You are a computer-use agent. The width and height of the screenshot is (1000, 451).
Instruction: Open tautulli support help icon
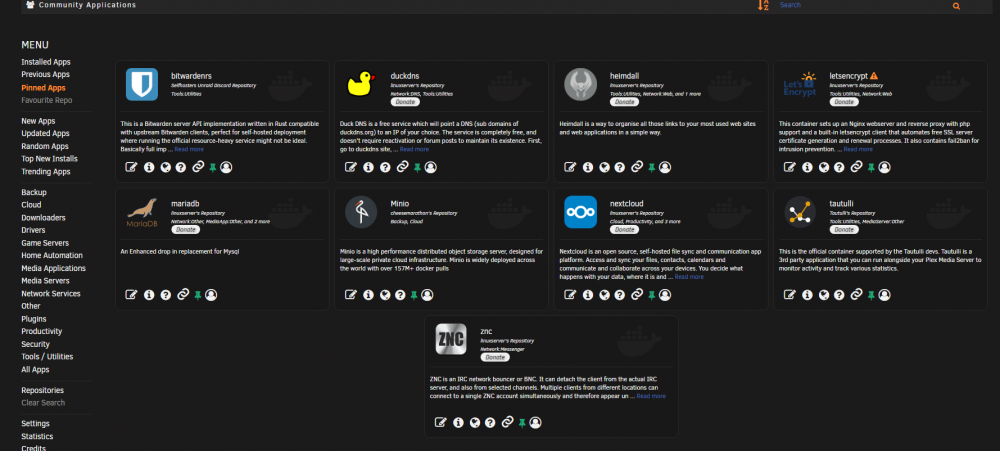839,295
